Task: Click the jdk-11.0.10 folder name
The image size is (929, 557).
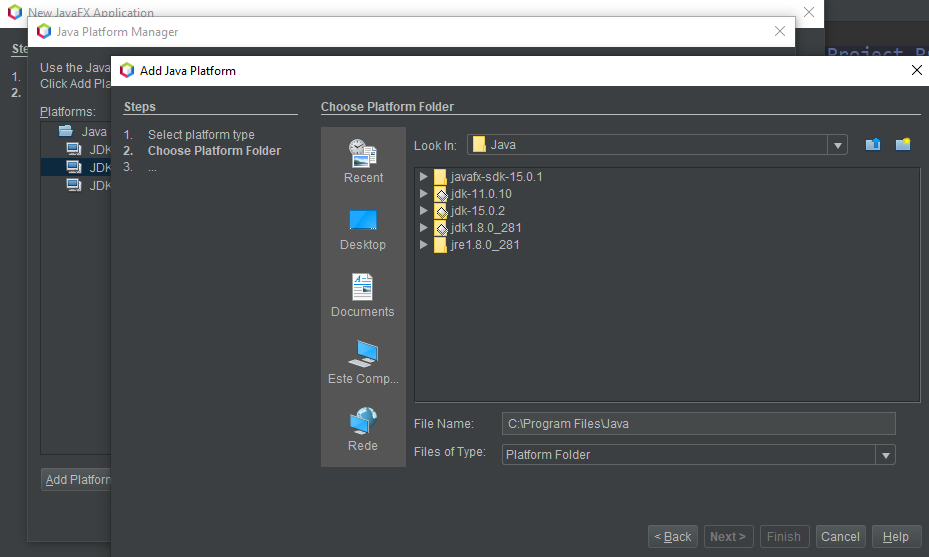Action: (481, 194)
